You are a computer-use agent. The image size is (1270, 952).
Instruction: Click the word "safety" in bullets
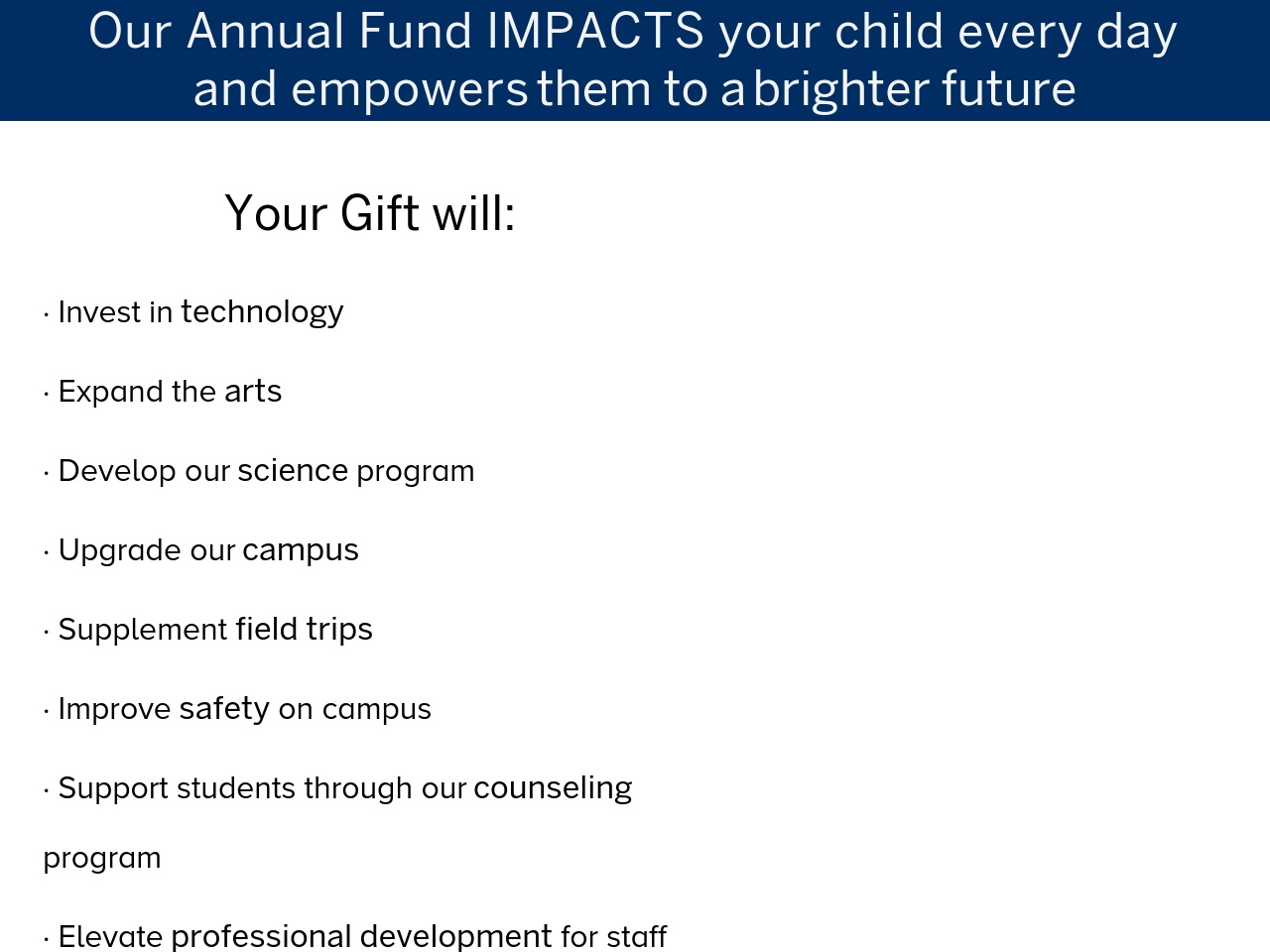pyautogui.click(x=224, y=709)
